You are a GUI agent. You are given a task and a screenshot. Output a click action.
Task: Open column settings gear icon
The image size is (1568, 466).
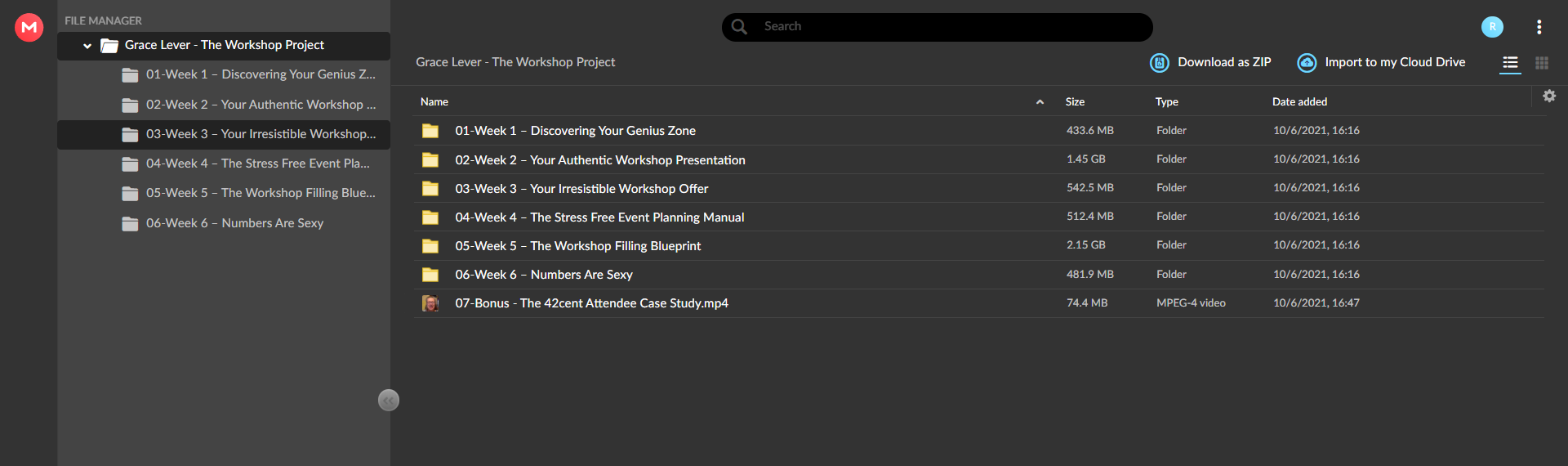tap(1549, 96)
